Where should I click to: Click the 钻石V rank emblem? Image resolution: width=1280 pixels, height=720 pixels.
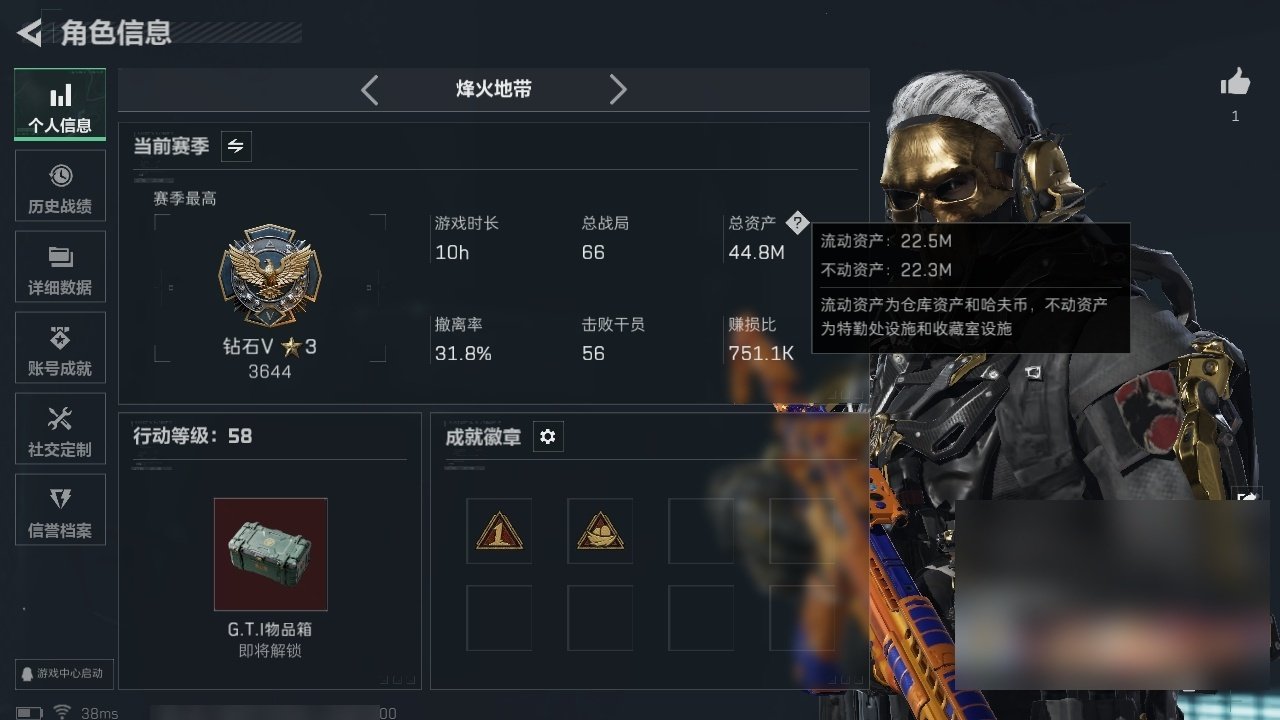tap(270, 275)
